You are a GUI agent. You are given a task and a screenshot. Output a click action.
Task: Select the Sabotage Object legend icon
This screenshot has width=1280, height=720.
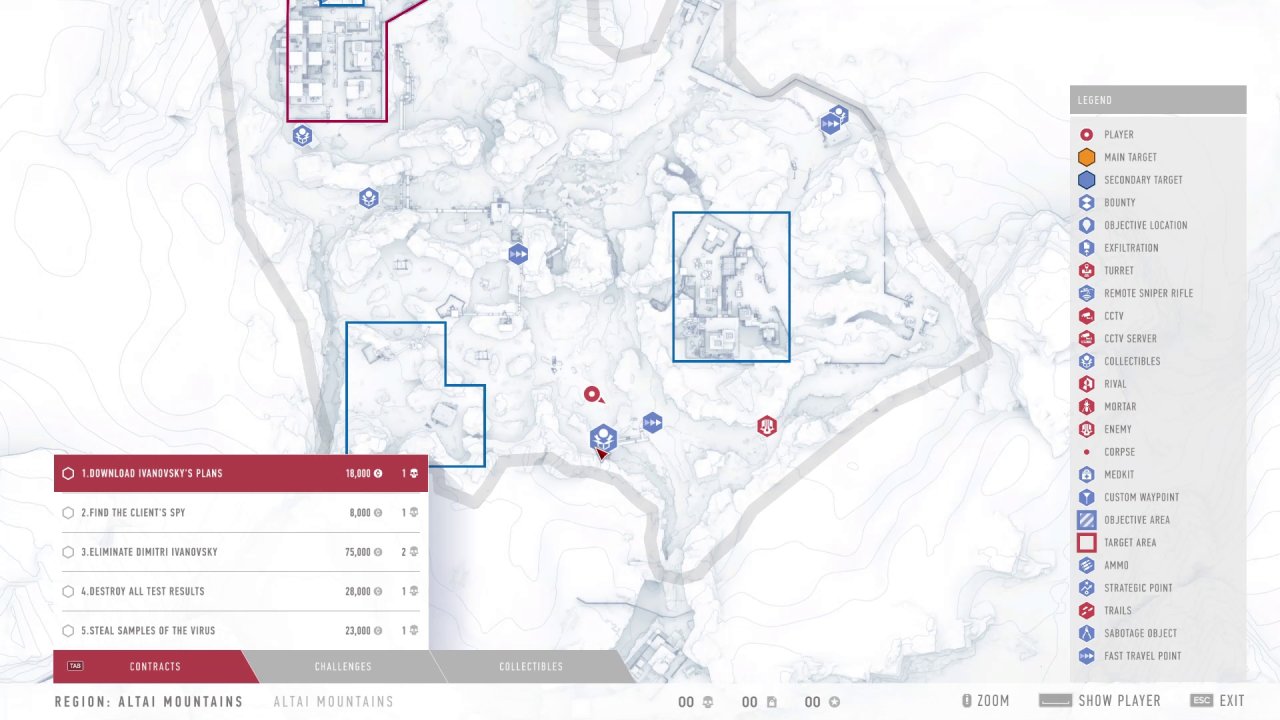point(1087,633)
